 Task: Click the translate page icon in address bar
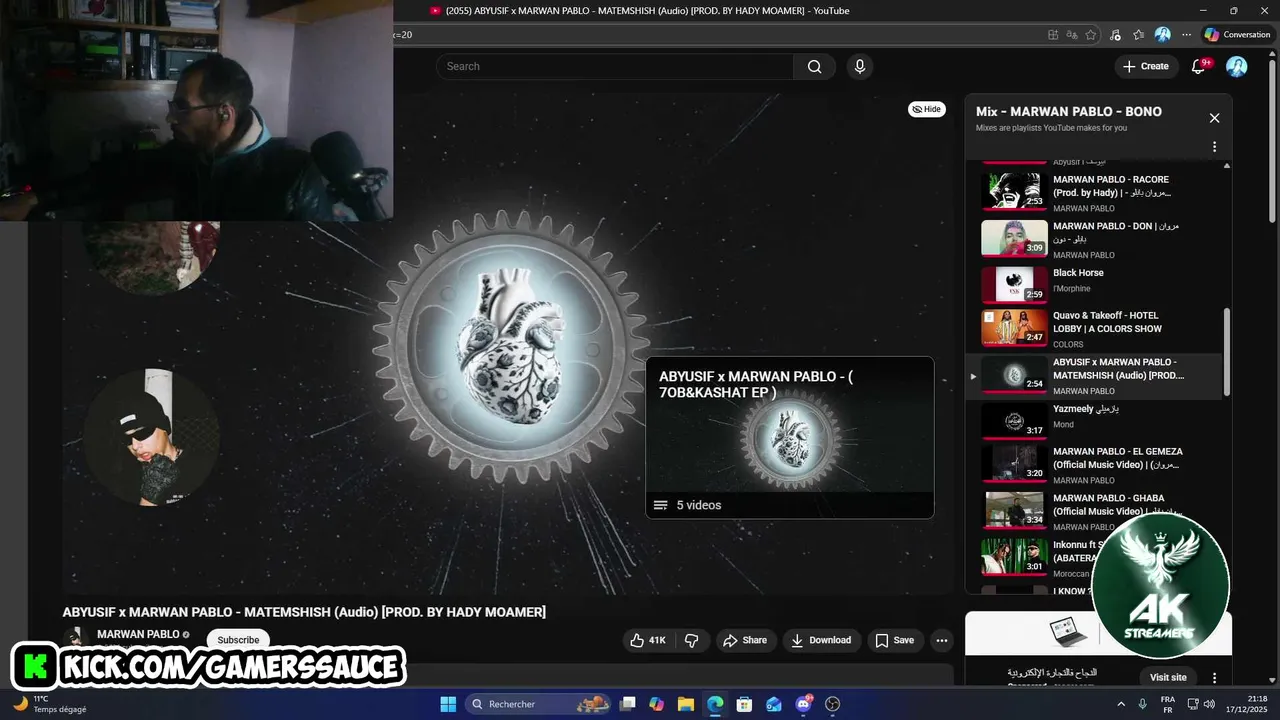coord(1071,34)
